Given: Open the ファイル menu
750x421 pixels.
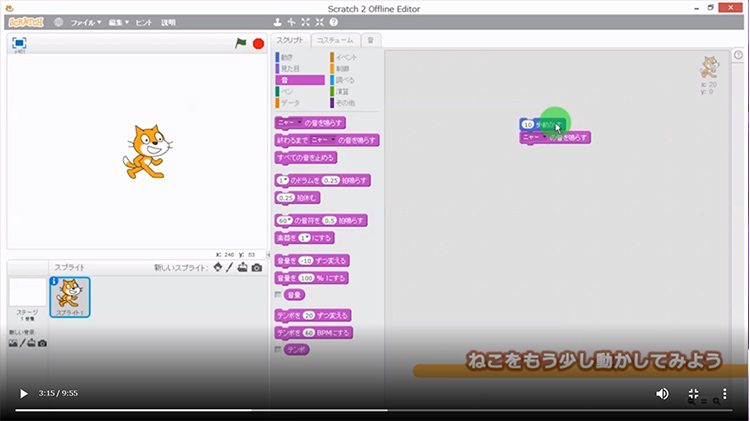Looking at the screenshot, I should (x=86, y=22).
